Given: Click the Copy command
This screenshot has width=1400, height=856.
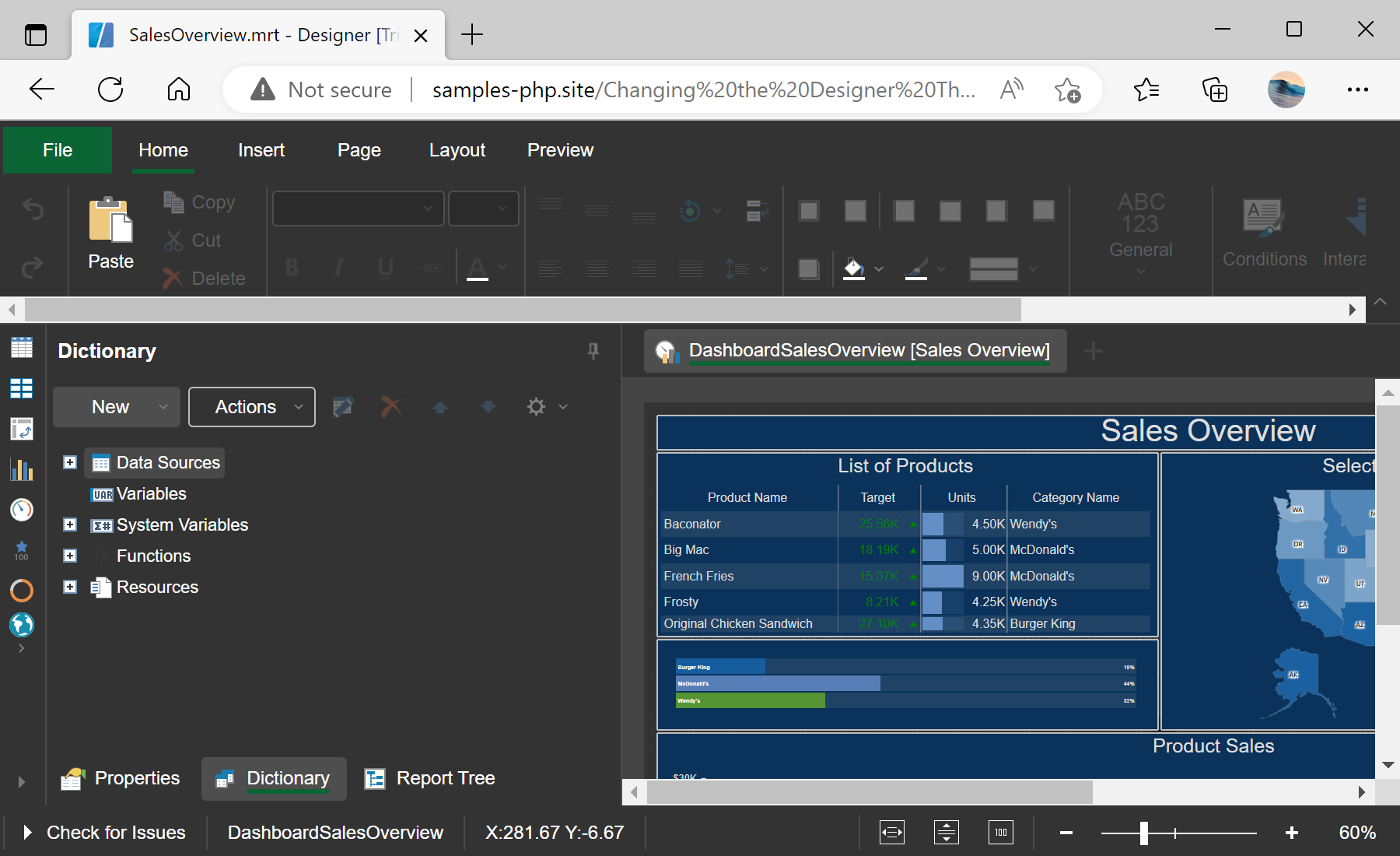Looking at the screenshot, I should (200, 202).
